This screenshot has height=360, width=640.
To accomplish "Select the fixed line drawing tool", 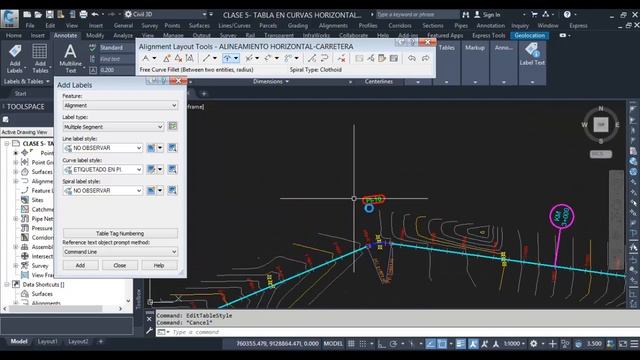I will click(207, 58).
